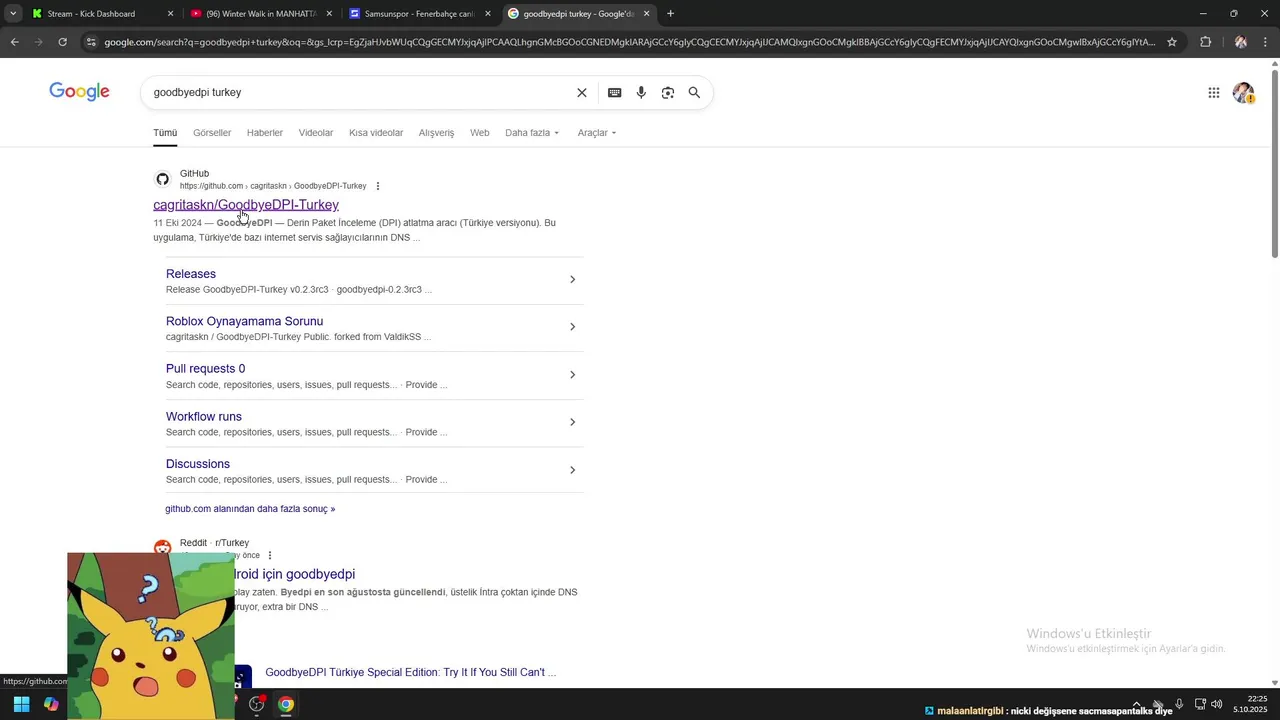The width and height of the screenshot is (1280, 720).
Task: View site information icon in address bar
Action: point(91,42)
